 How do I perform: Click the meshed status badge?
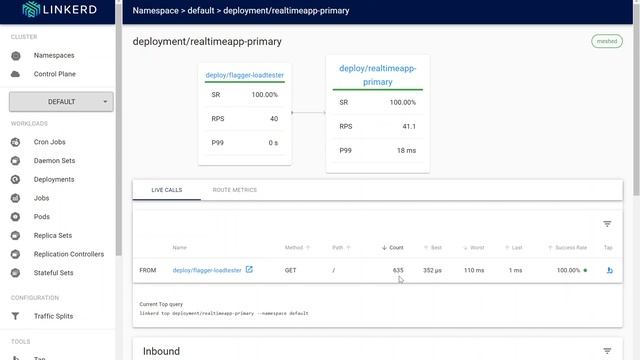coord(607,41)
